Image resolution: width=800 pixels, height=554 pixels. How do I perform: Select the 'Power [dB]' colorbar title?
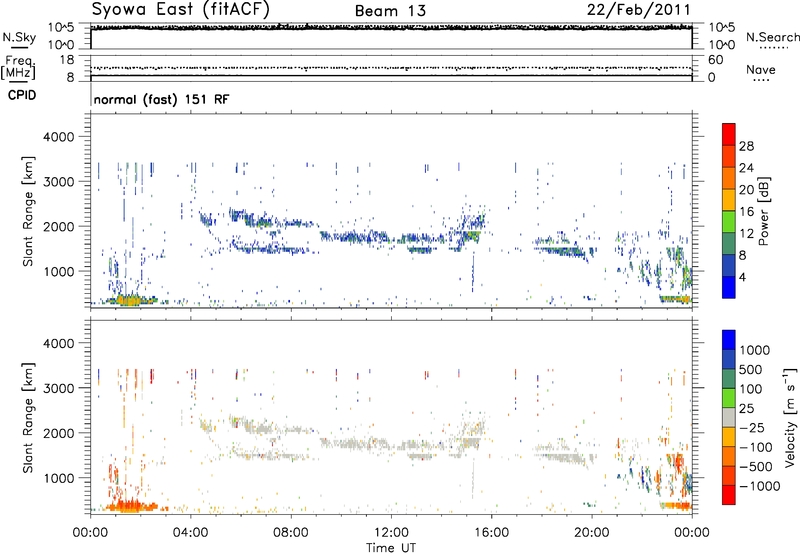764,211
